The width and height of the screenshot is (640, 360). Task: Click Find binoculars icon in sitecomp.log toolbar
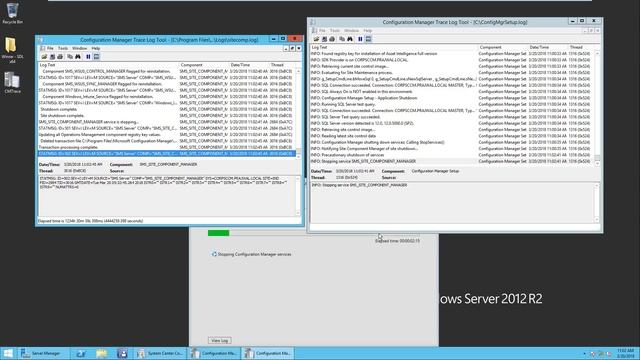[x=78, y=57]
